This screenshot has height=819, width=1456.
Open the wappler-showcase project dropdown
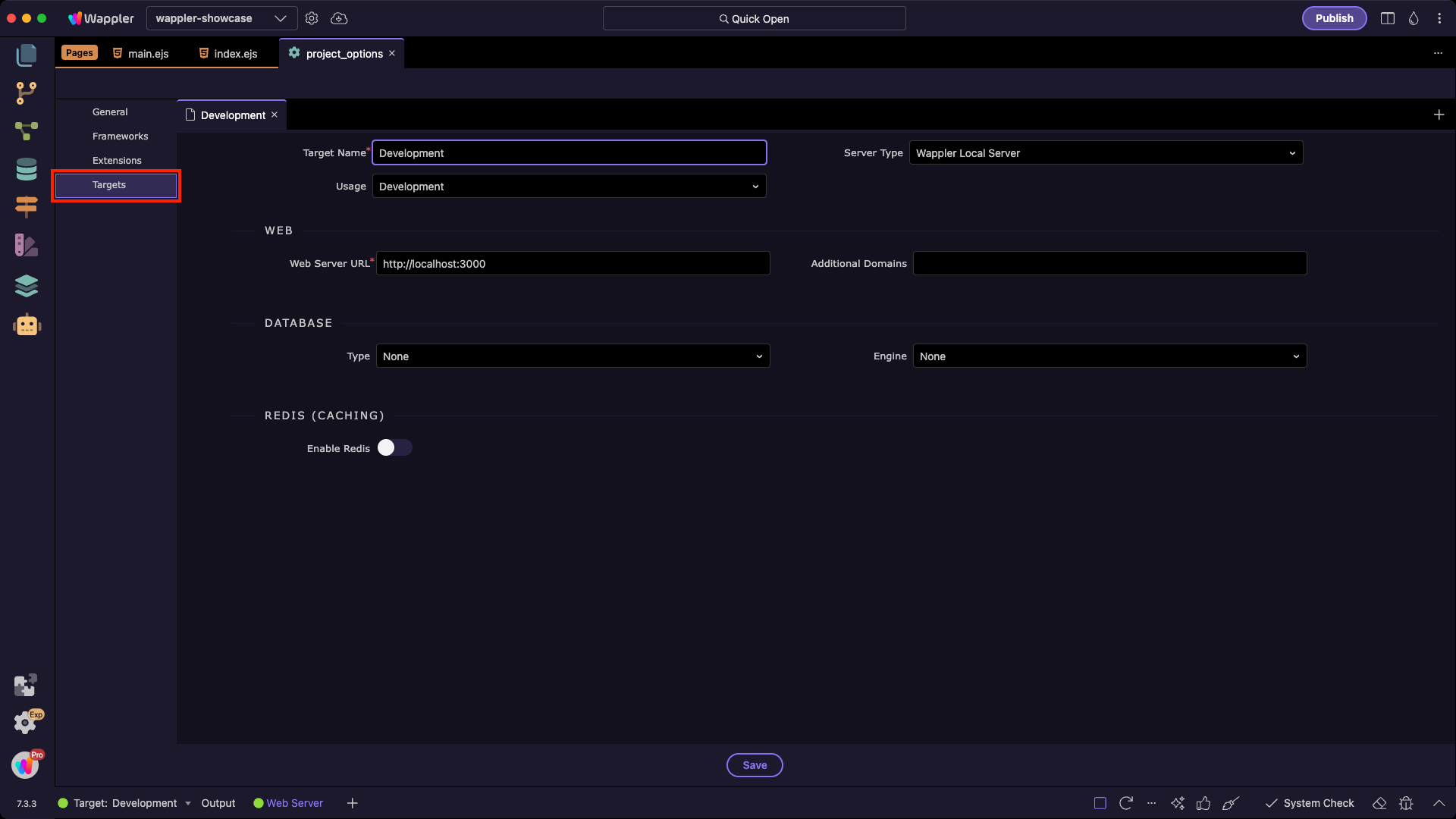coord(221,18)
